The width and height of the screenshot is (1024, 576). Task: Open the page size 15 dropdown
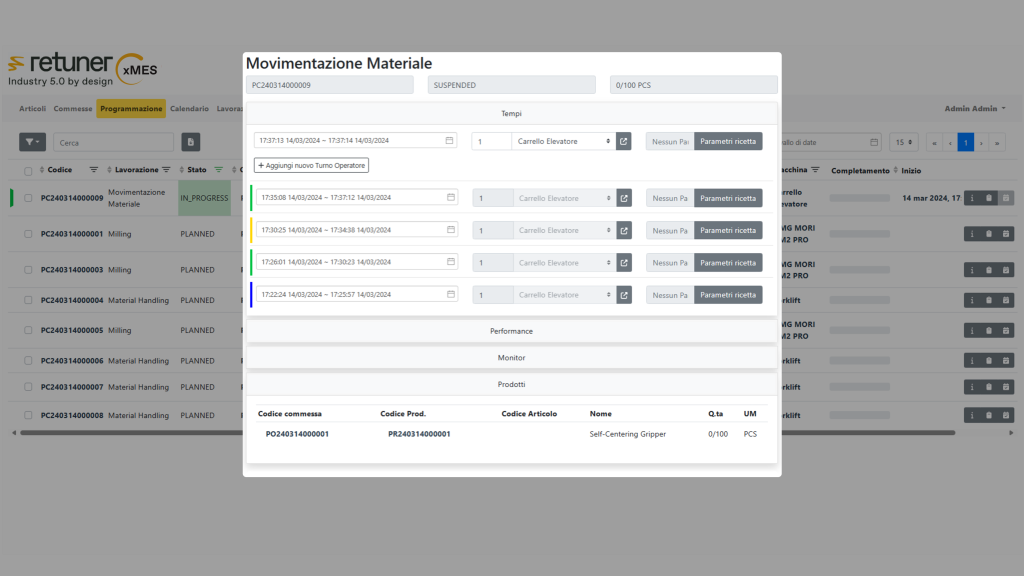click(904, 142)
